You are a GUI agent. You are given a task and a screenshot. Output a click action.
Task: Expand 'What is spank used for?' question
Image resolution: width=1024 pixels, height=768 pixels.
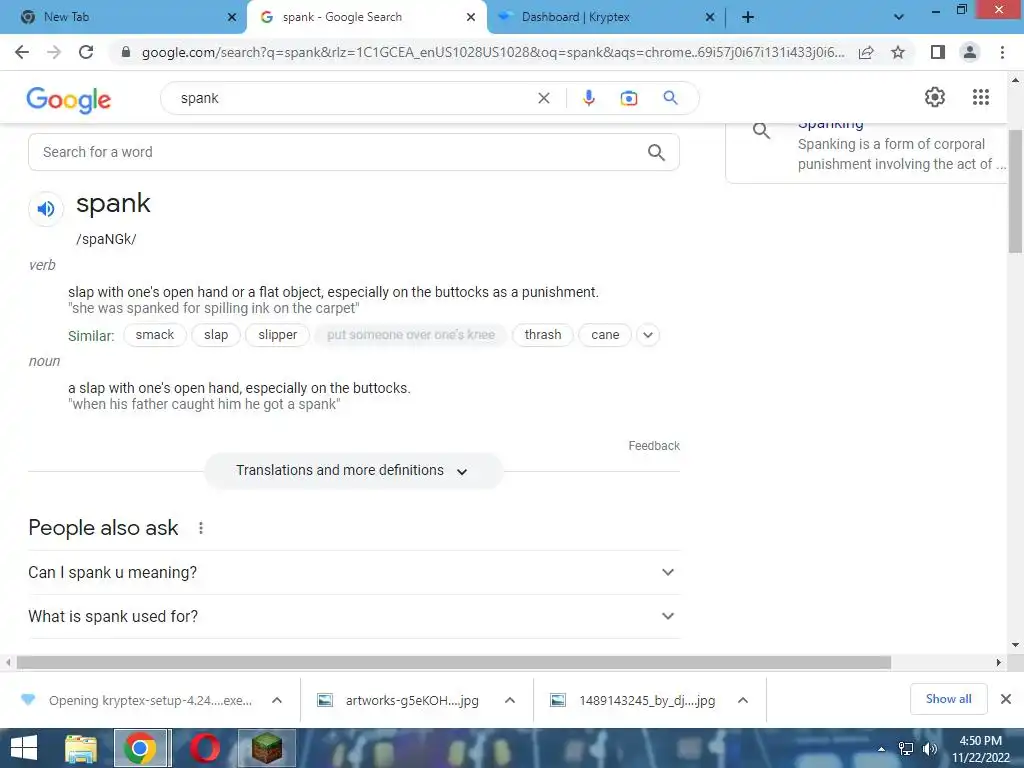point(353,616)
